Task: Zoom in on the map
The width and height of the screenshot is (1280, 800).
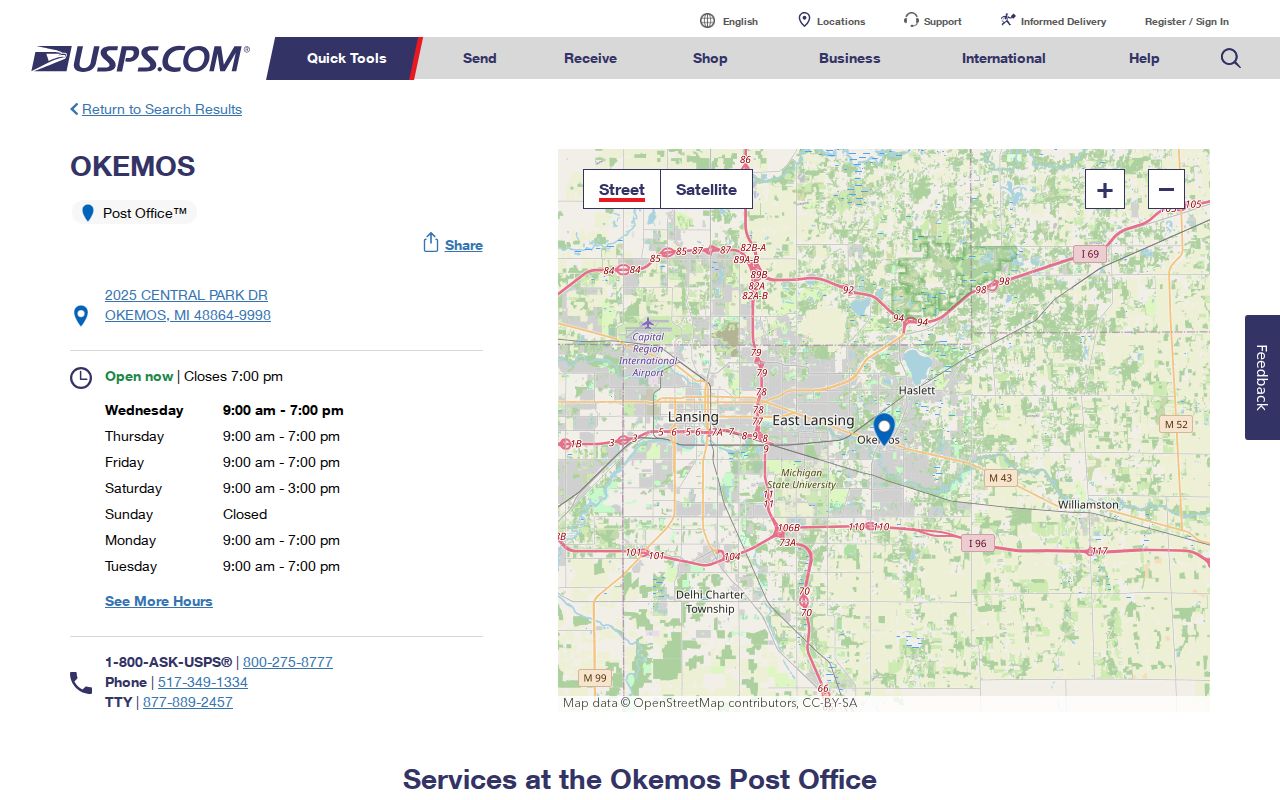Action: click(1105, 189)
